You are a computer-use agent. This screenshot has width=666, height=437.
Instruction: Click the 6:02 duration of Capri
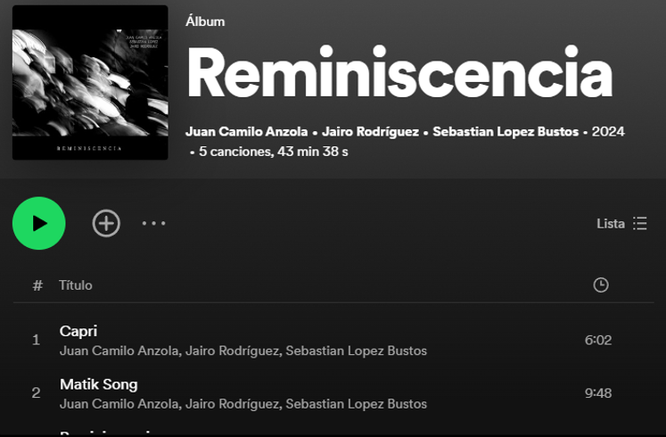pos(598,340)
